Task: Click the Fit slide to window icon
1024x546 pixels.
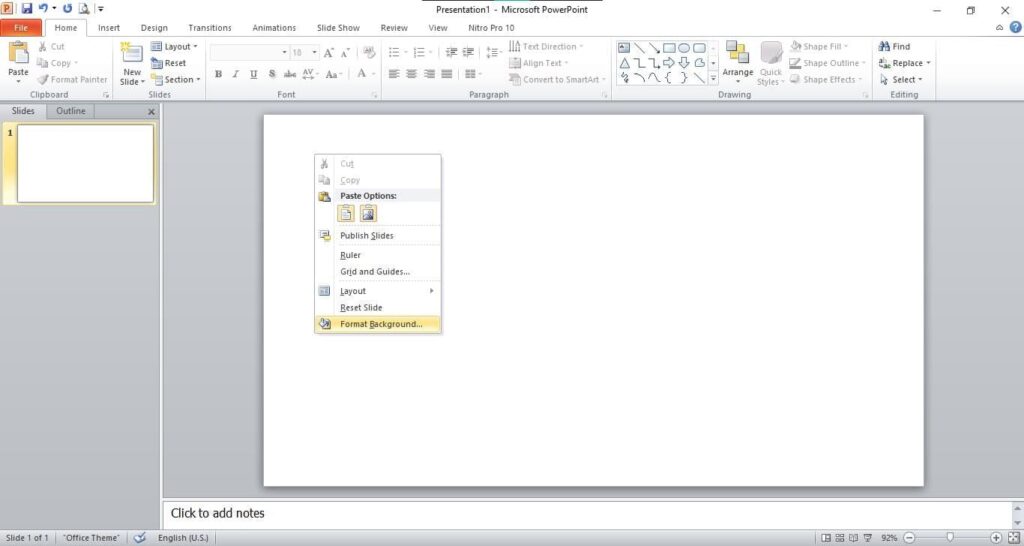Action: 1012,538
